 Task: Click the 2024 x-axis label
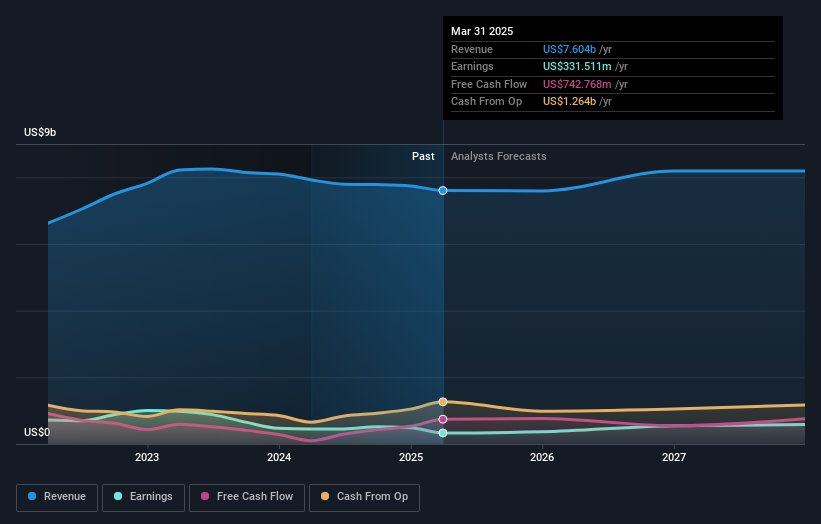(279, 458)
